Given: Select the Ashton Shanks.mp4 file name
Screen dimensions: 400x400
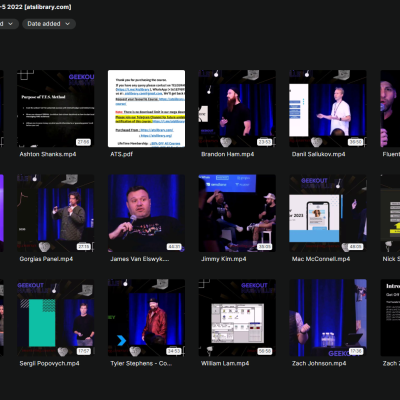Looking at the screenshot, I should tap(48, 154).
